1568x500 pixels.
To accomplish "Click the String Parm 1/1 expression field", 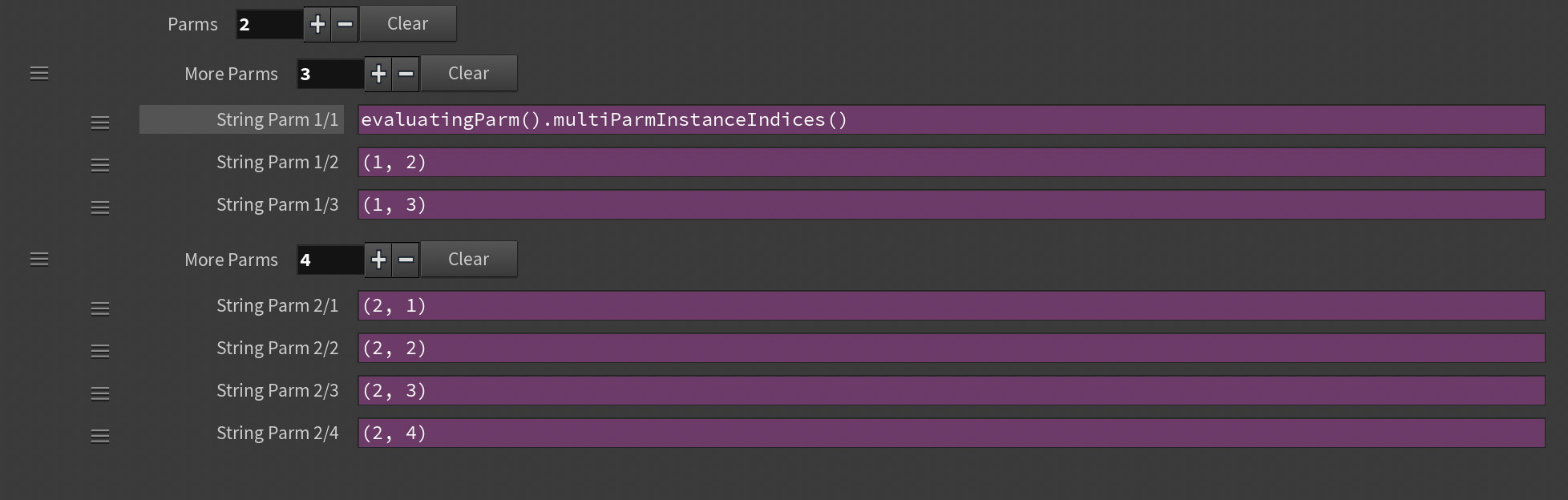I will 951,119.
